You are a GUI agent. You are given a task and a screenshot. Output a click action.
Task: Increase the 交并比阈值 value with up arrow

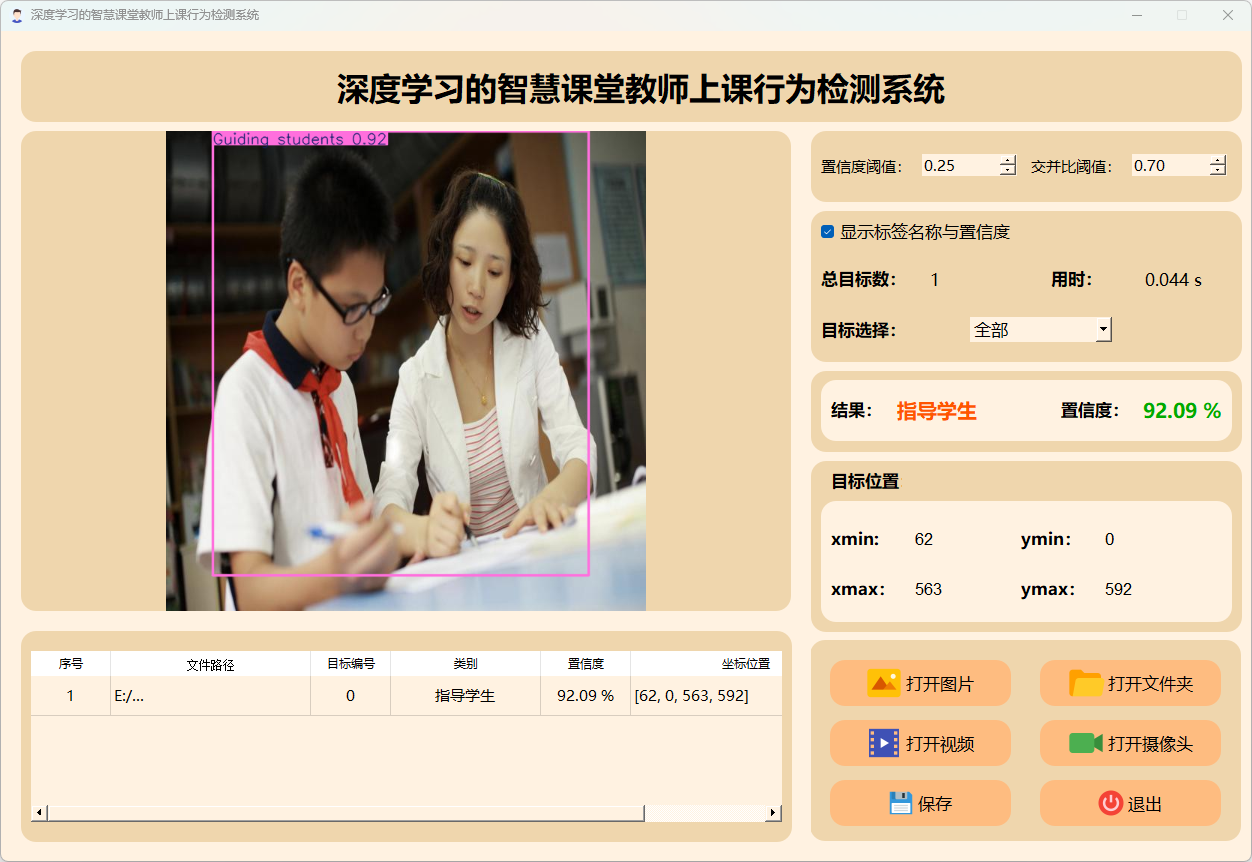[1218, 160]
